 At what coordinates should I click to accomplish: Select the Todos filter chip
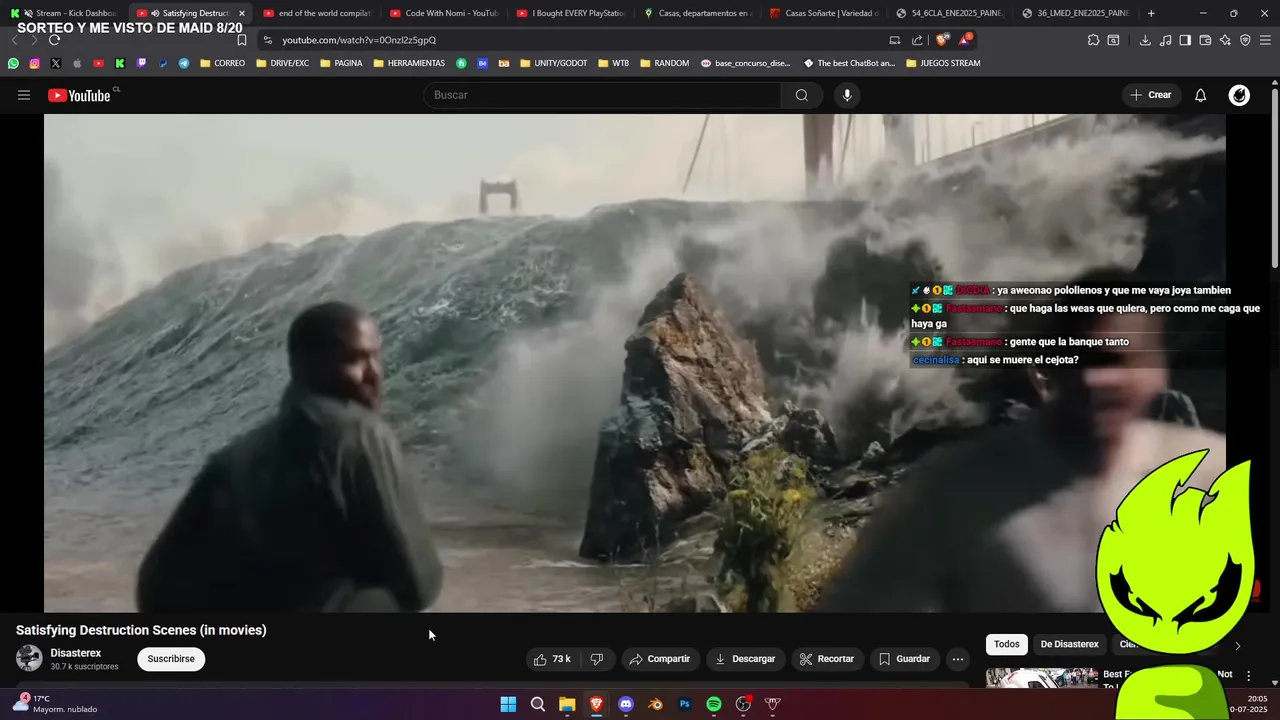coord(1007,644)
